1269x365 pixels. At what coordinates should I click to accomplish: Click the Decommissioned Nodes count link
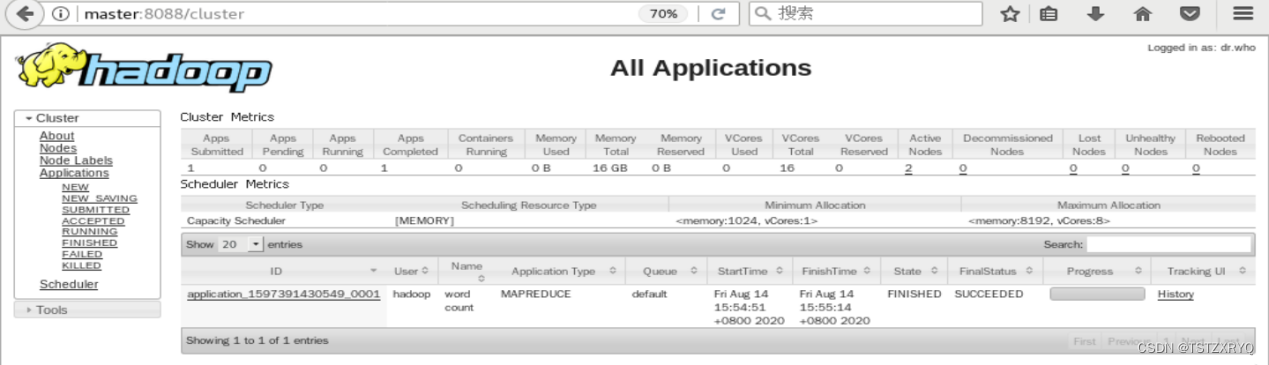tap(962, 168)
